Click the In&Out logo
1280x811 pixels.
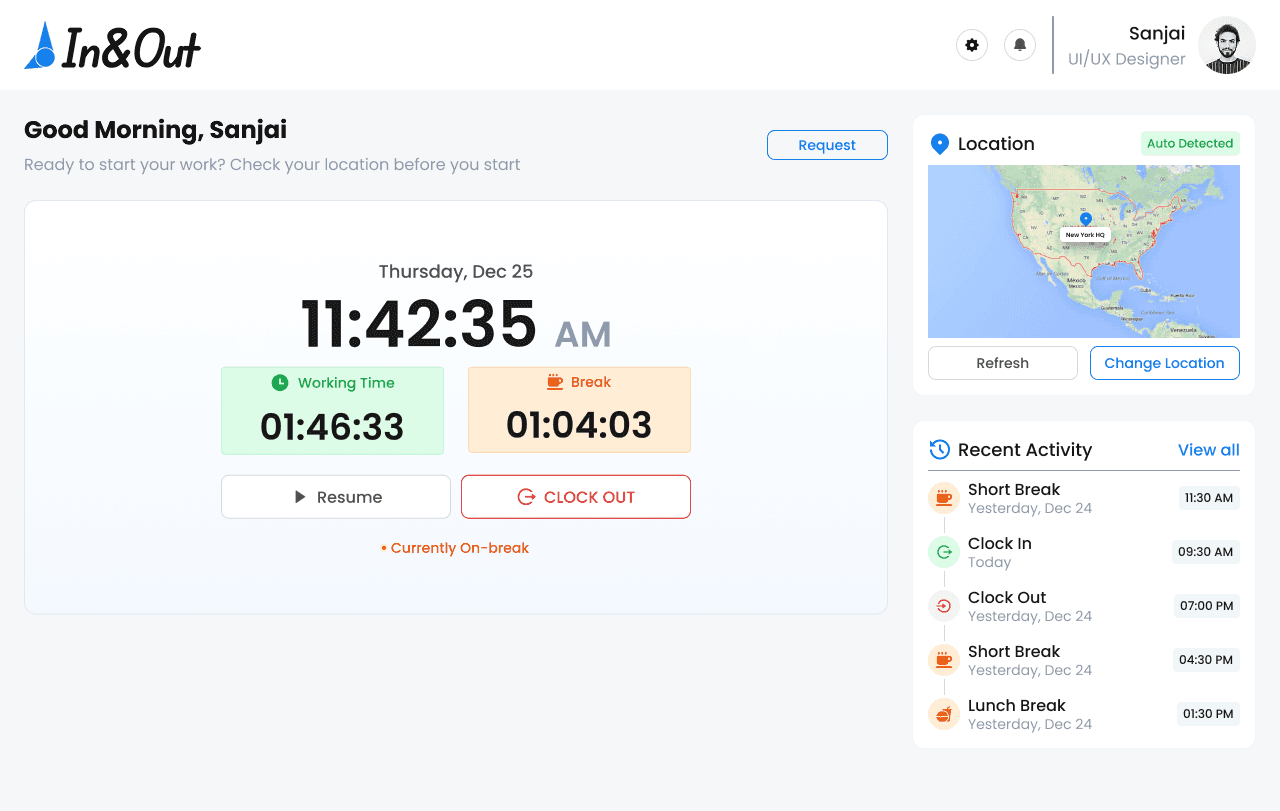[113, 46]
